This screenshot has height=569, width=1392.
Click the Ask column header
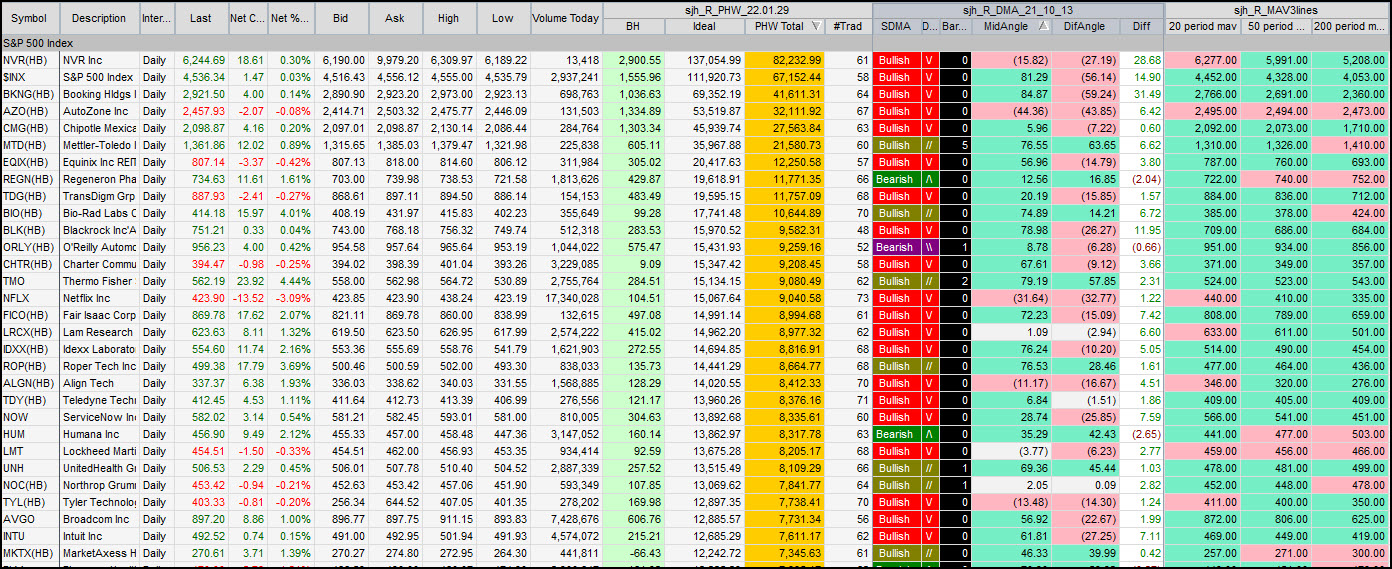tap(395, 18)
